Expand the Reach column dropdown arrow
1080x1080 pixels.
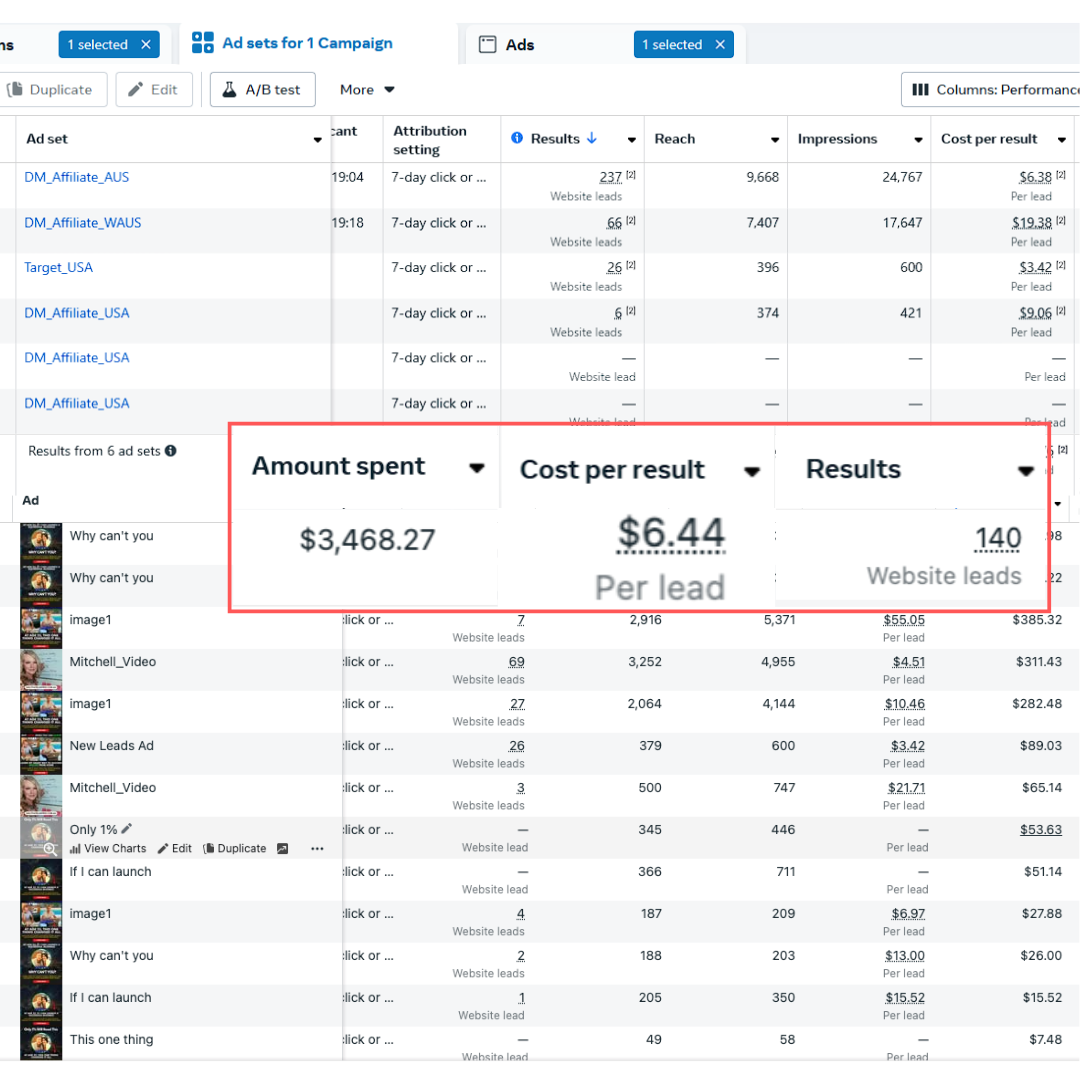point(775,140)
